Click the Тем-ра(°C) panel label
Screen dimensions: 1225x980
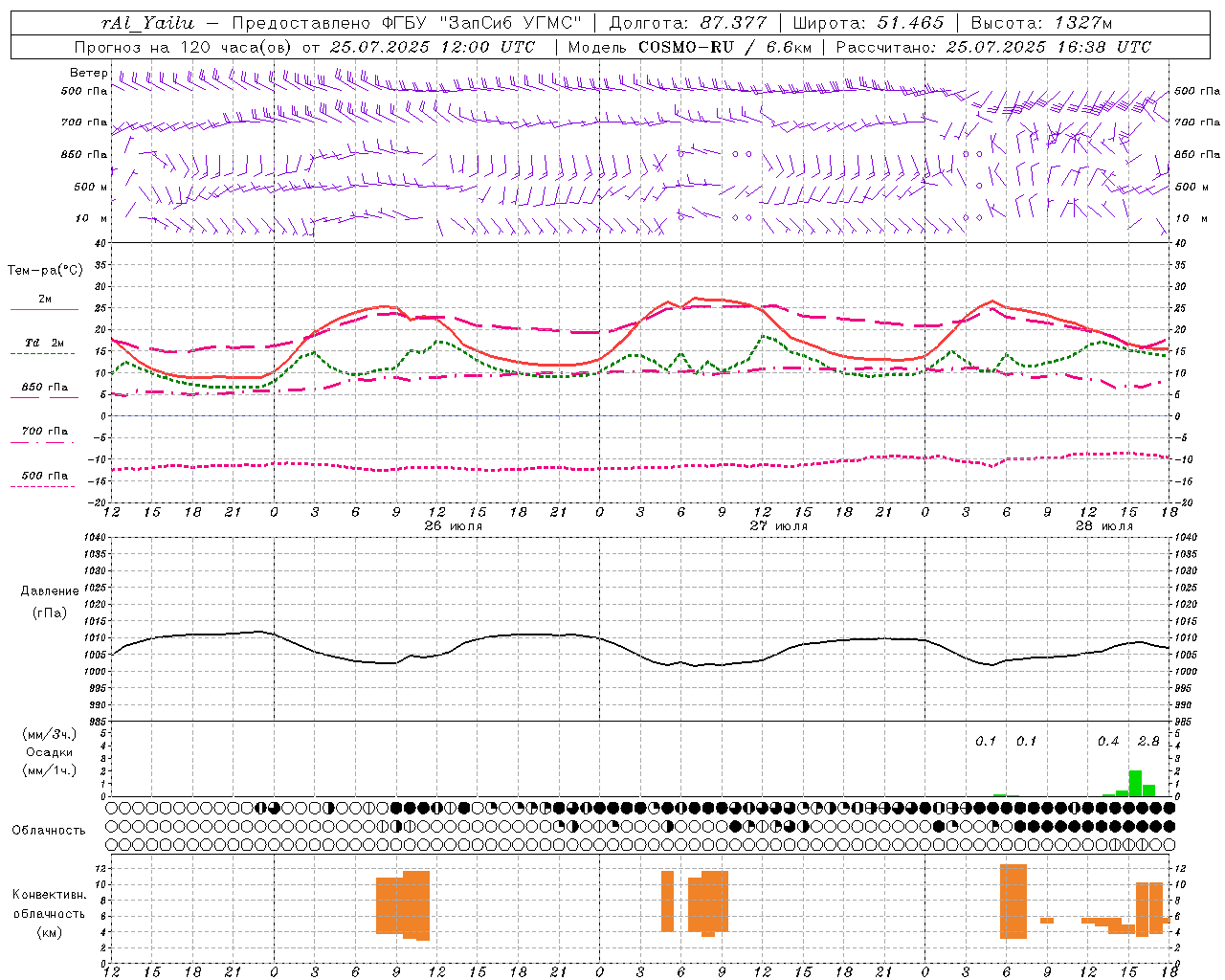point(45,271)
